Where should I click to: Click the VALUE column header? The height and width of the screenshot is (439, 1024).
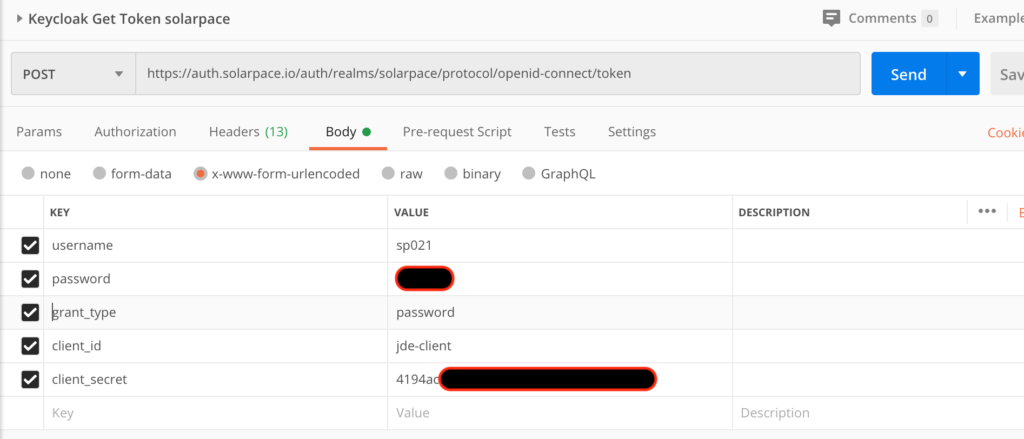[x=411, y=212]
